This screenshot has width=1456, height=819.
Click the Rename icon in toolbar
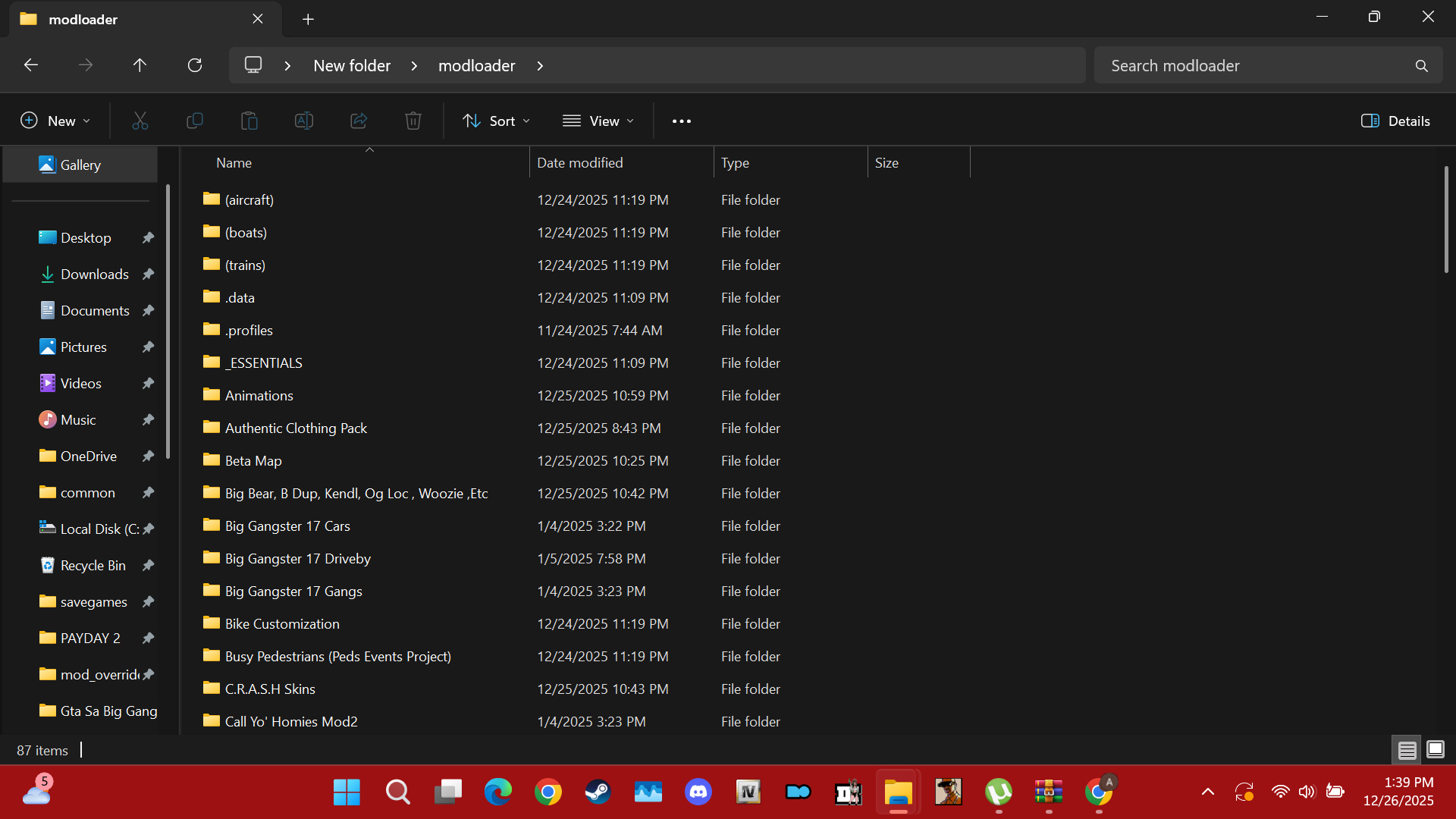pos(304,121)
